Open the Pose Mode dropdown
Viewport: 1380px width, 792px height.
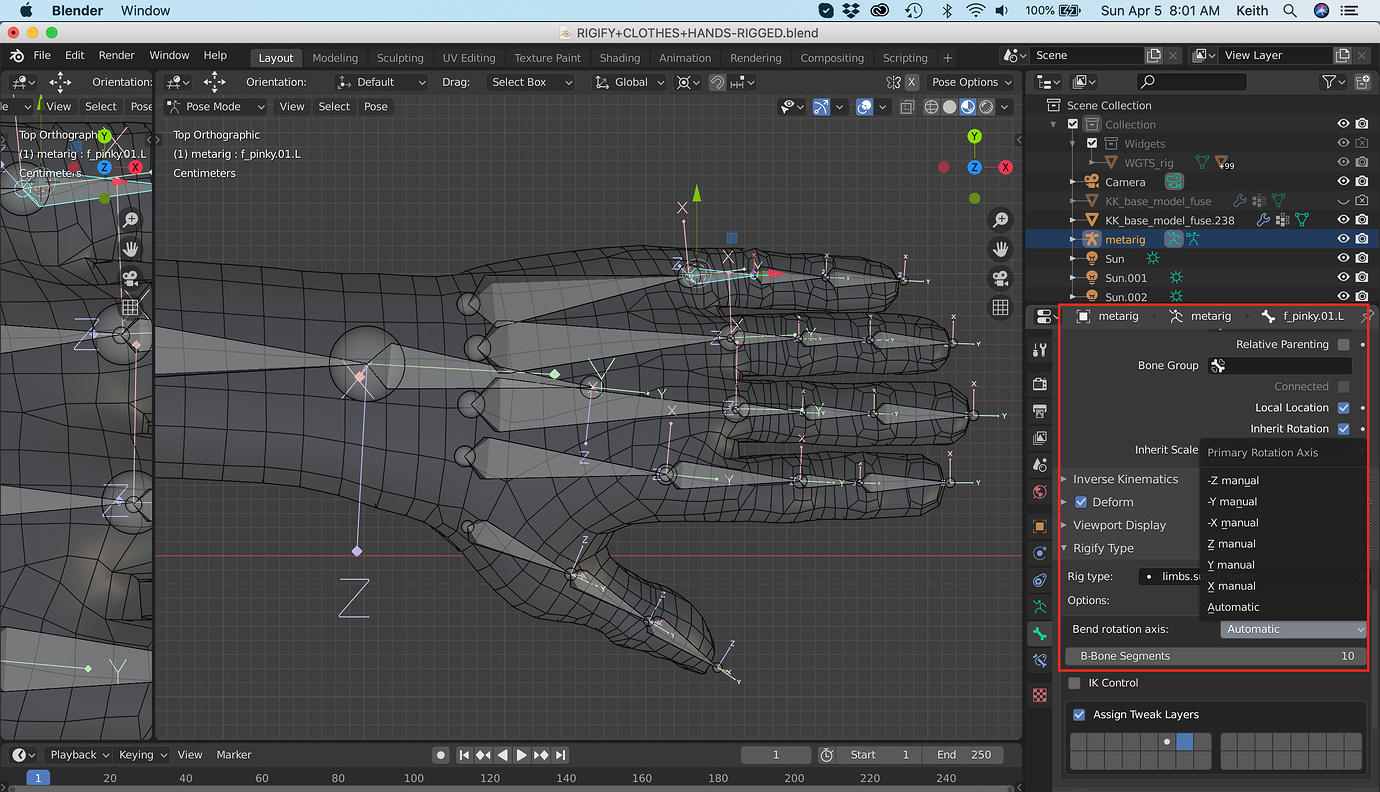click(216, 106)
